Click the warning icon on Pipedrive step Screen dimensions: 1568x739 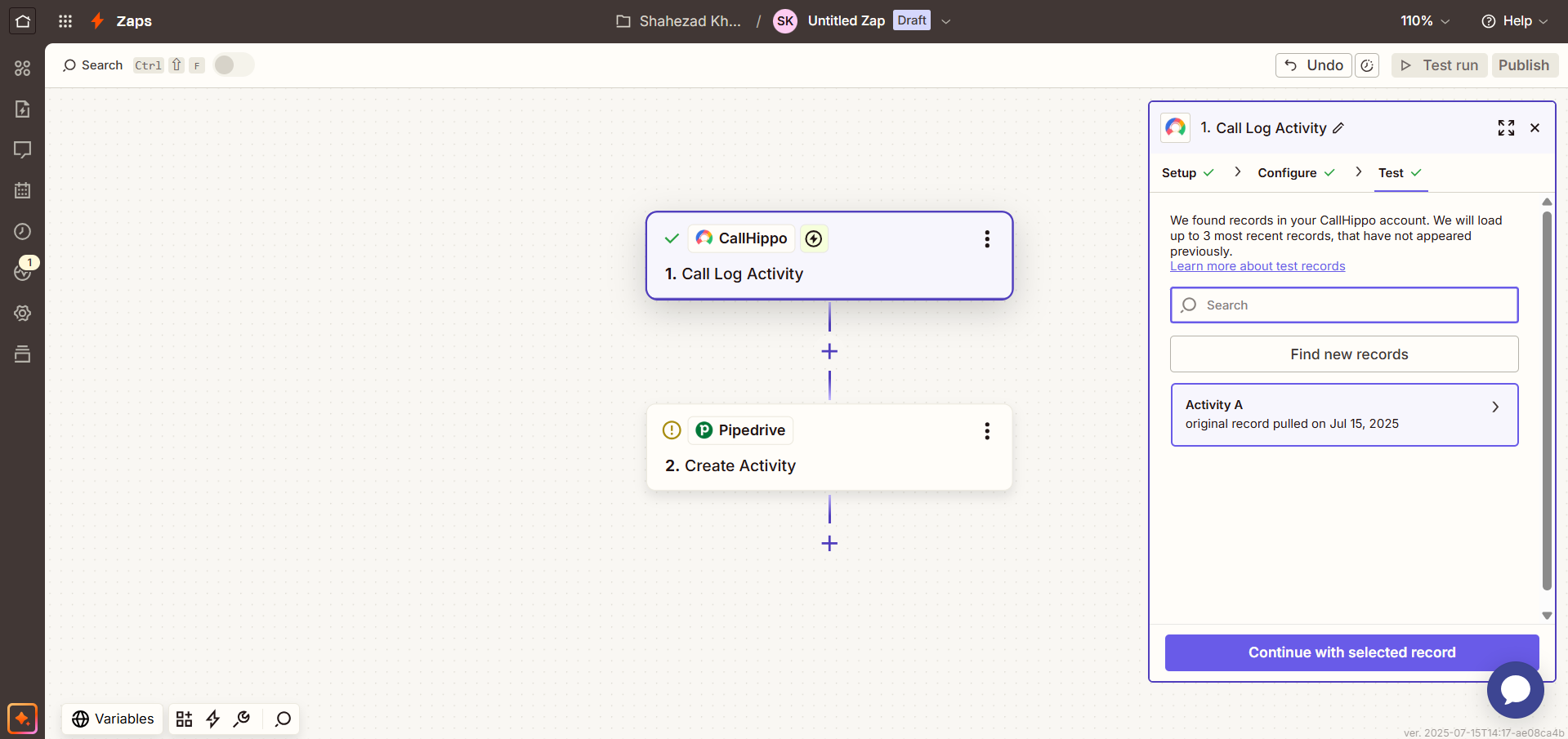(x=672, y=430)
